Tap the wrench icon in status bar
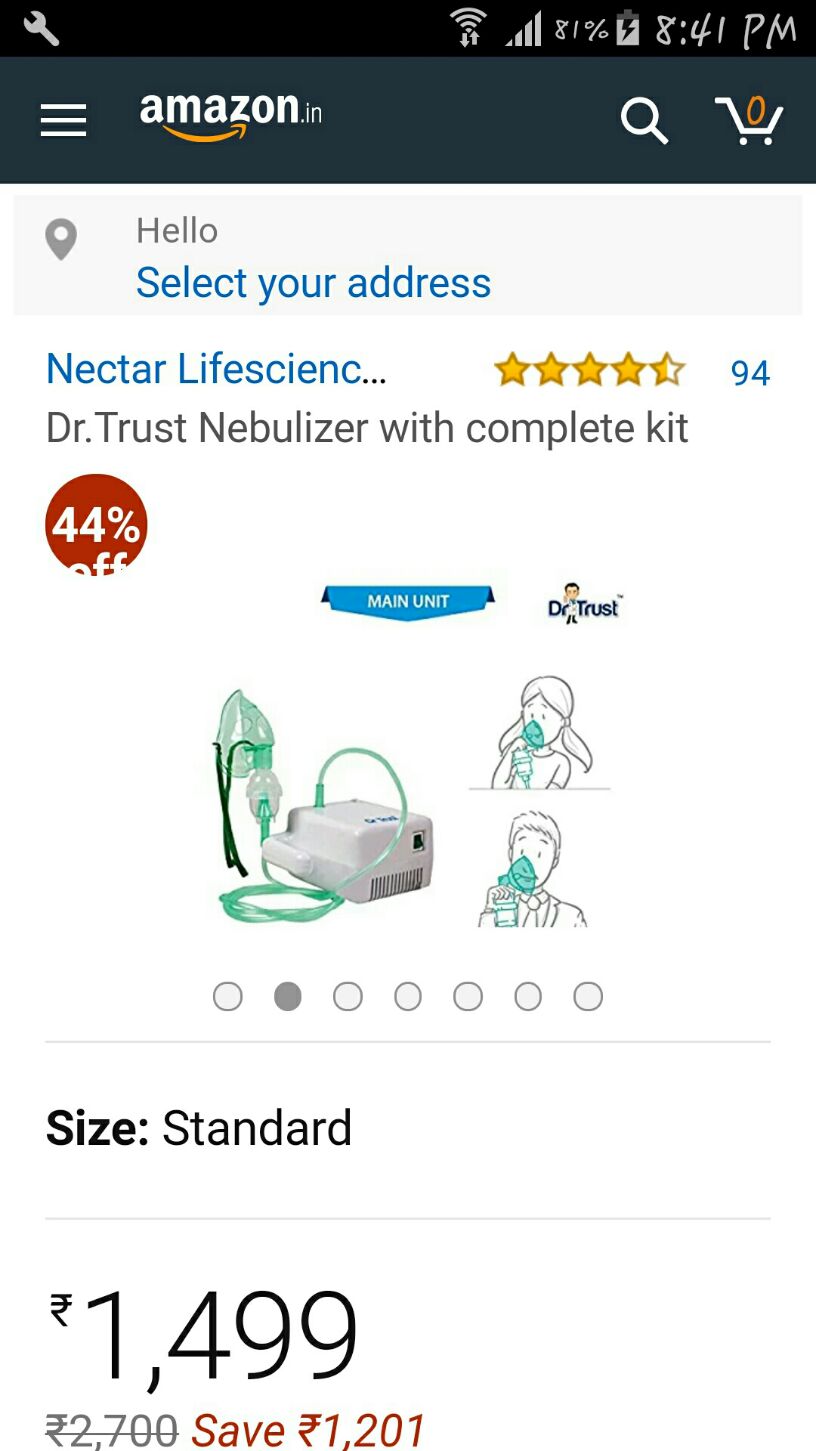This screenshot has width=816, height=1451. coord(42,28)
